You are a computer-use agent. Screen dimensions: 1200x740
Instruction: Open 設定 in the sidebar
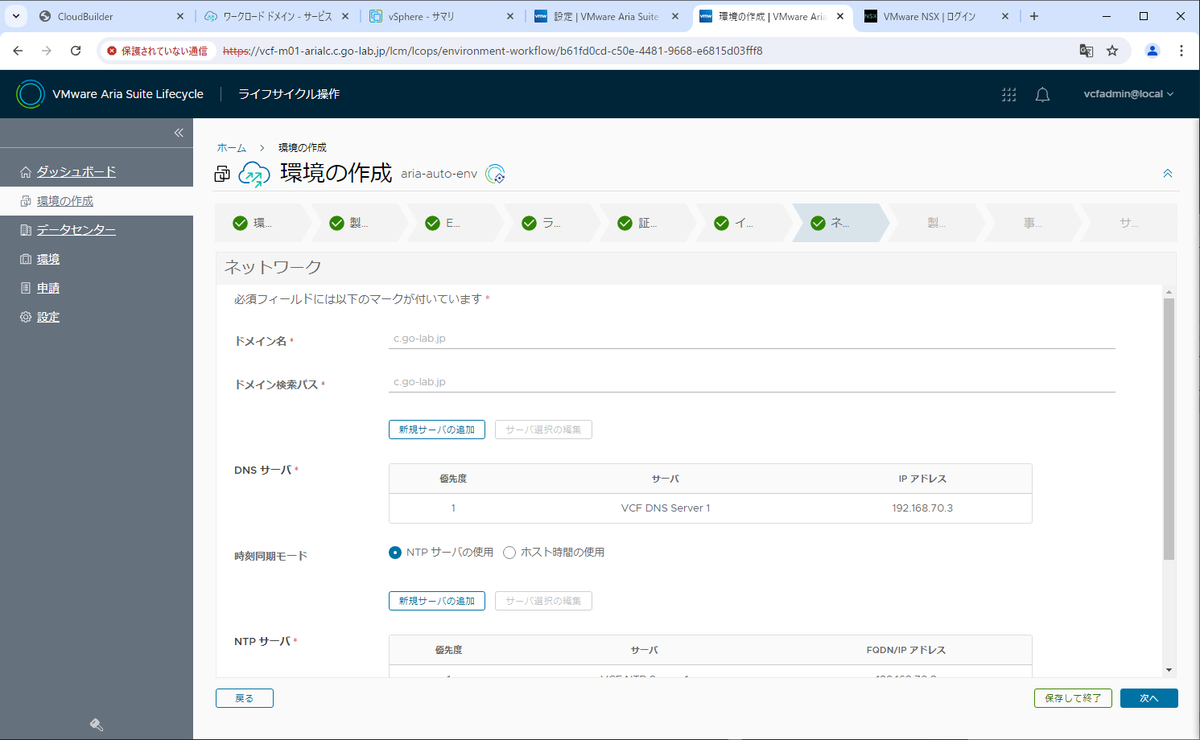point(48,317)
